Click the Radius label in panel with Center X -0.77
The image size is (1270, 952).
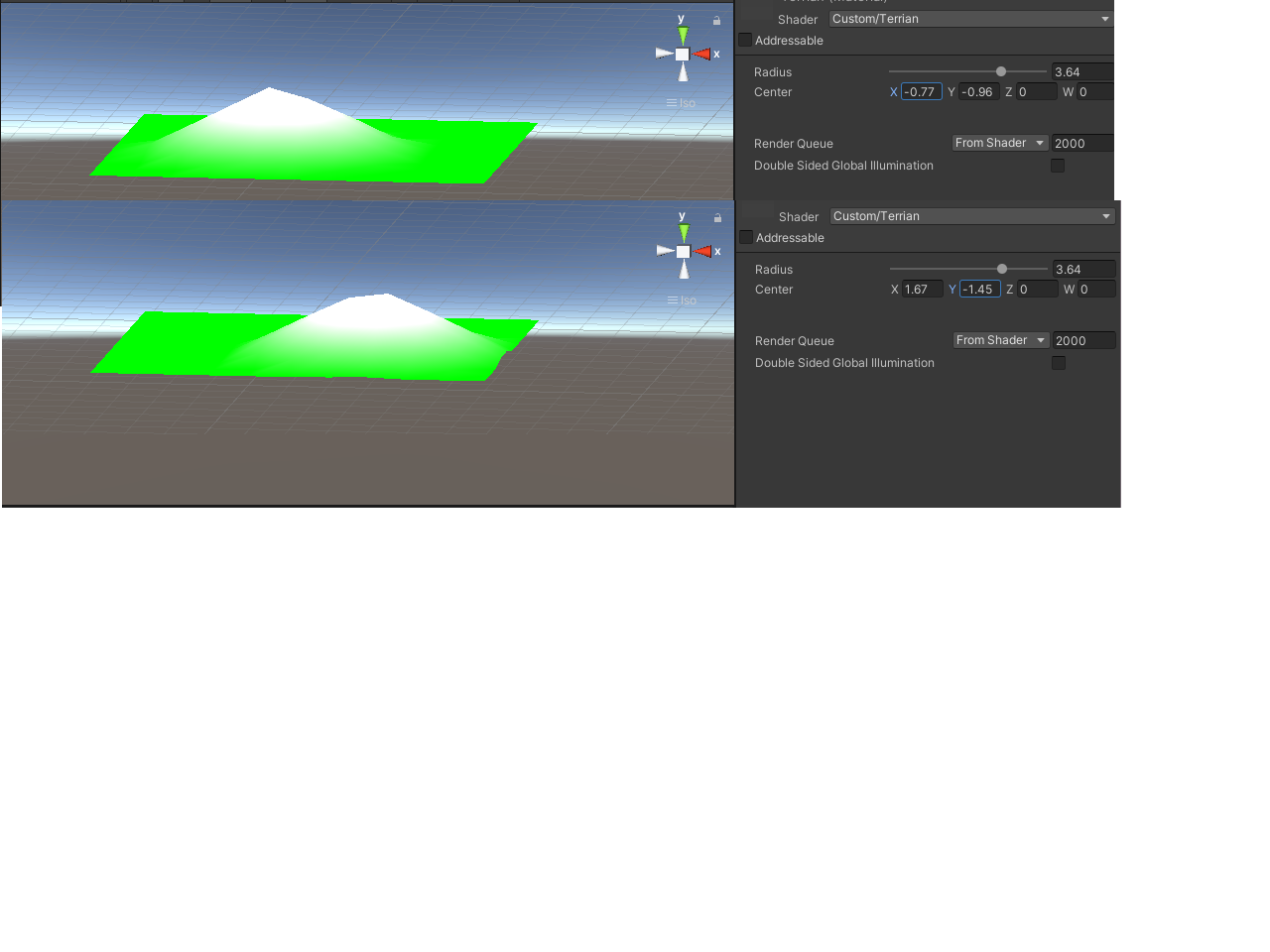(773, 72)
